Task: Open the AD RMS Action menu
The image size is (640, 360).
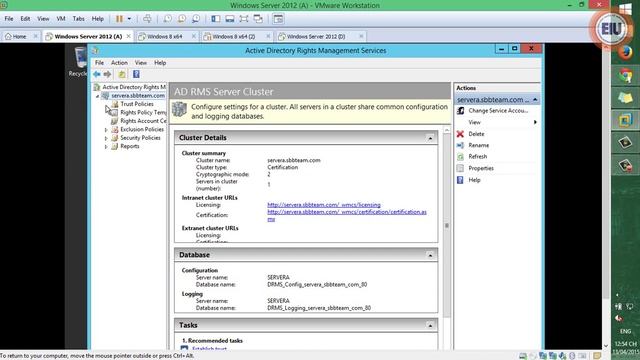Action: [119, 63]
